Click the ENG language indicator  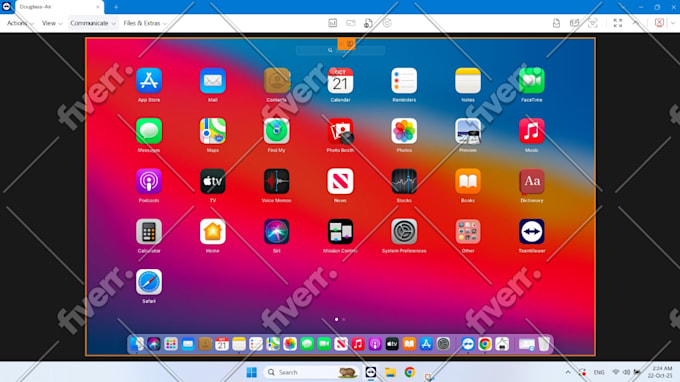coord(599,372)
